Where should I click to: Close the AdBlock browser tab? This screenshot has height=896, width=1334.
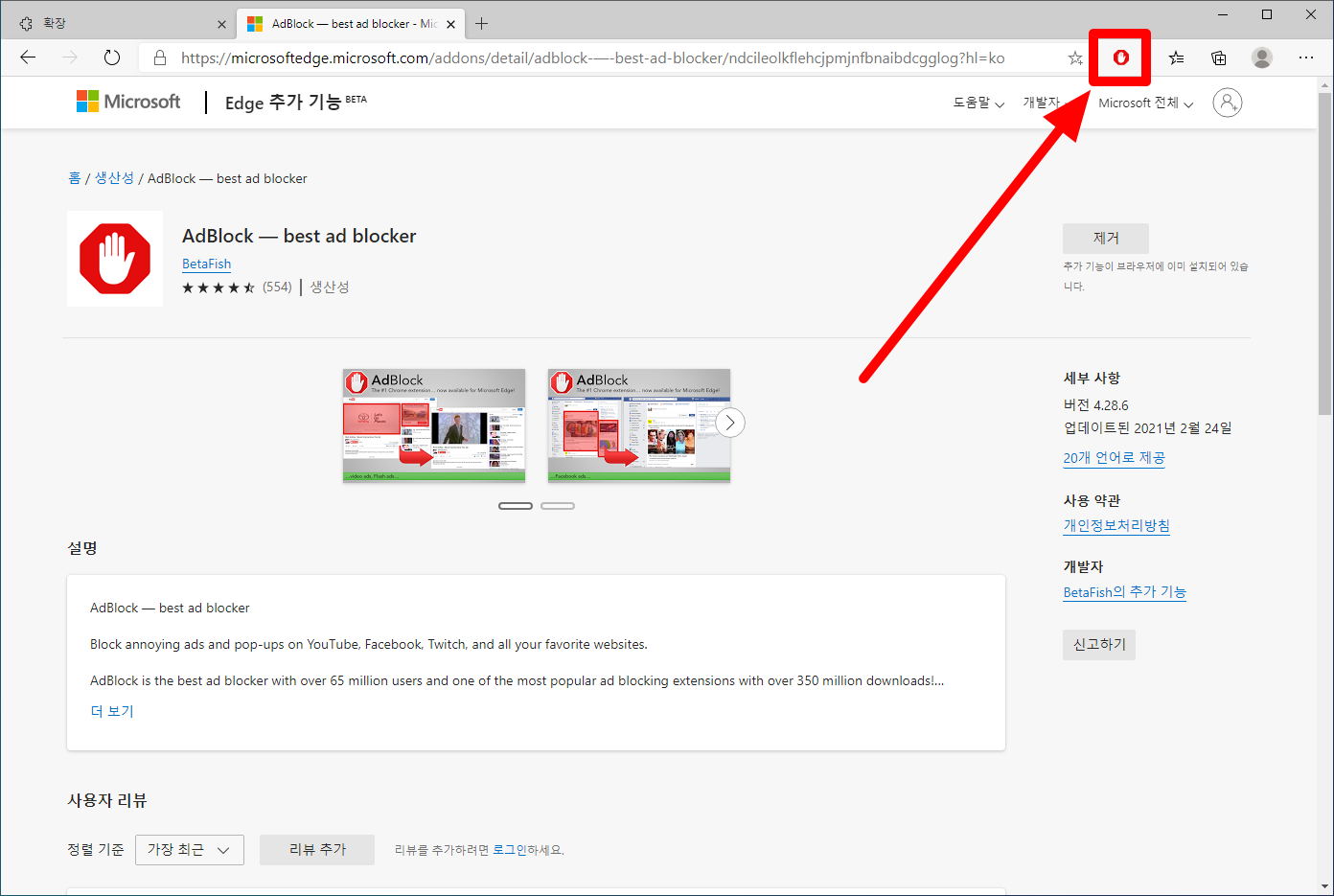pos(450,24)
